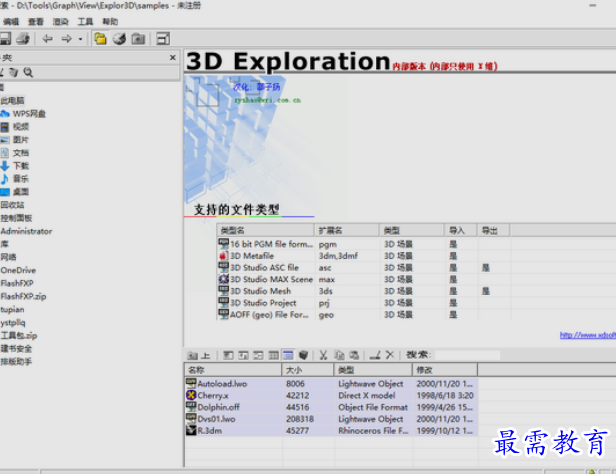
Task: Go back with the left arrow icon
Action: pyautogui.click(x=48, y=38)
